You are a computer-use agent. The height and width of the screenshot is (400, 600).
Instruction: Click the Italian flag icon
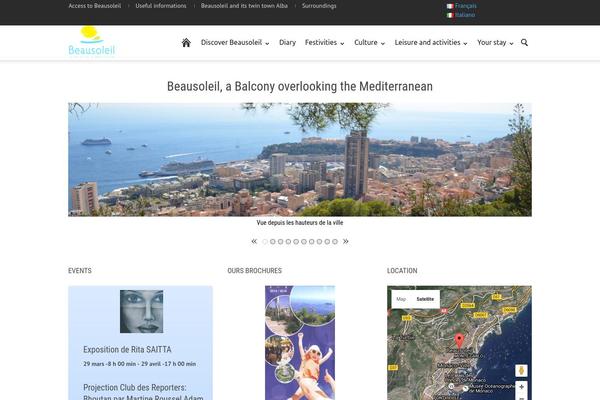tap(450, 15)
